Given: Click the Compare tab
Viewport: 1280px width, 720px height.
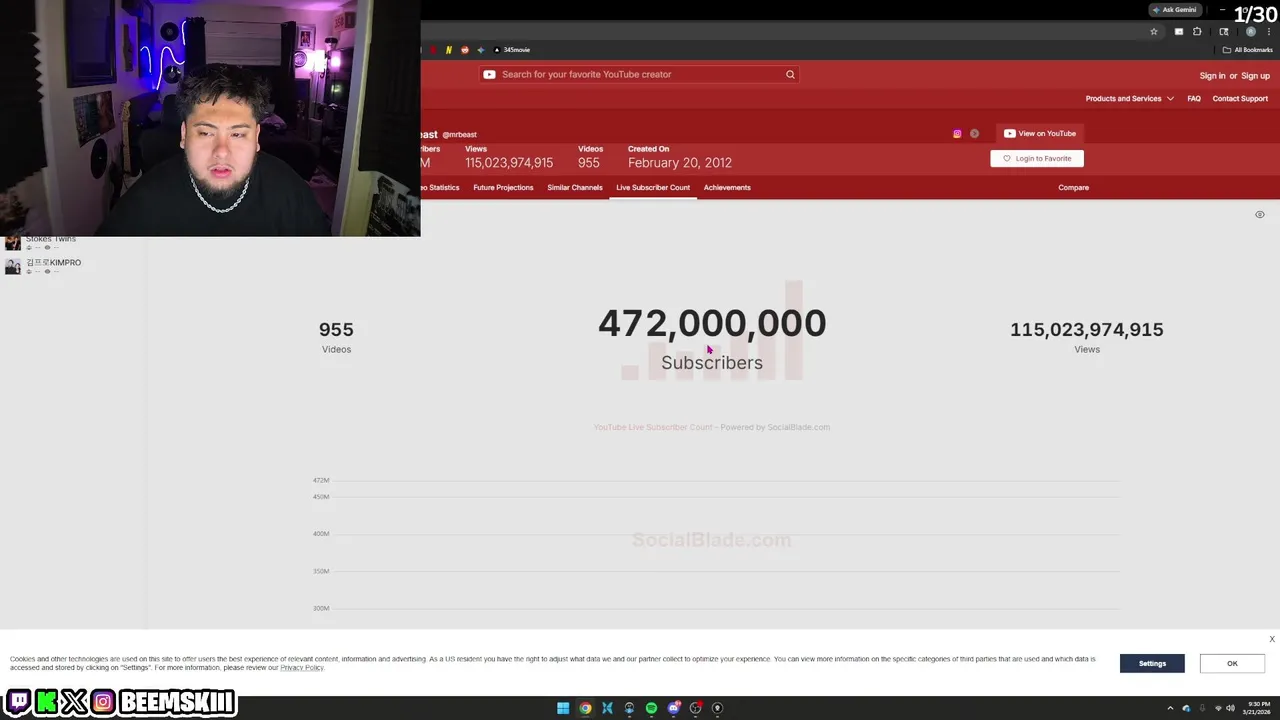Looking at the screenshot, I should [1073, 187].
